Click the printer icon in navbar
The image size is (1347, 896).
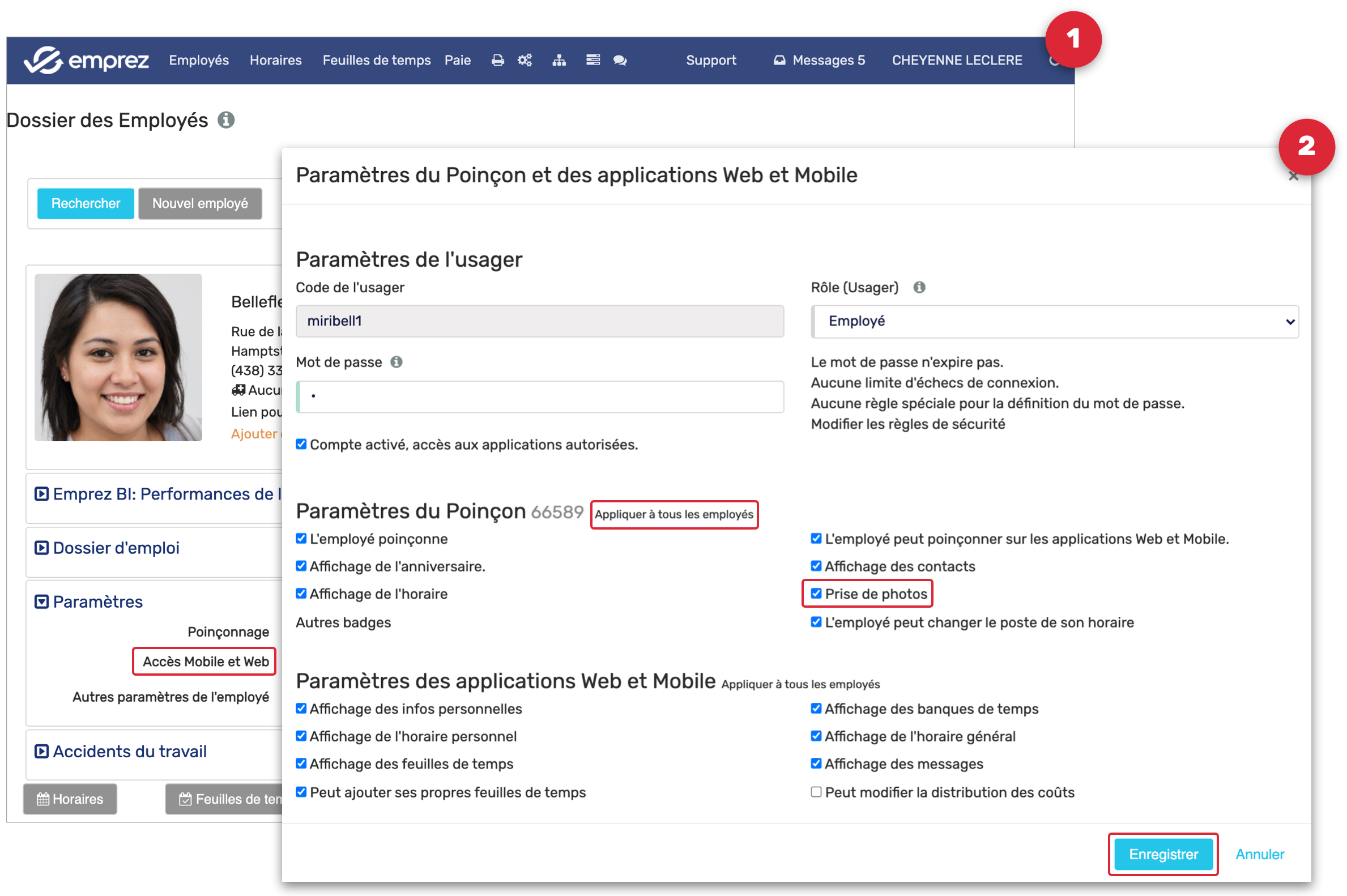(497, 60)
